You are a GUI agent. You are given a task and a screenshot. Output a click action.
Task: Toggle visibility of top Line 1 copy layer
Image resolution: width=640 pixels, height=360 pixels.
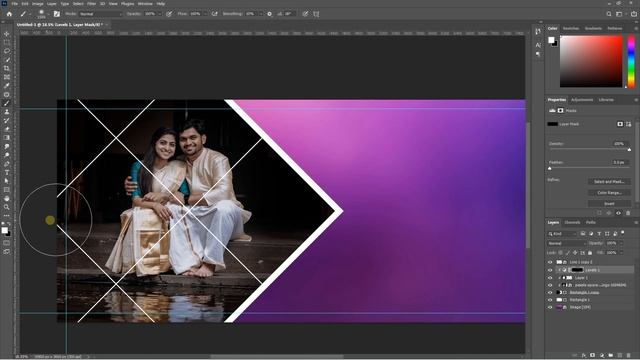click(x=550, y=262)
